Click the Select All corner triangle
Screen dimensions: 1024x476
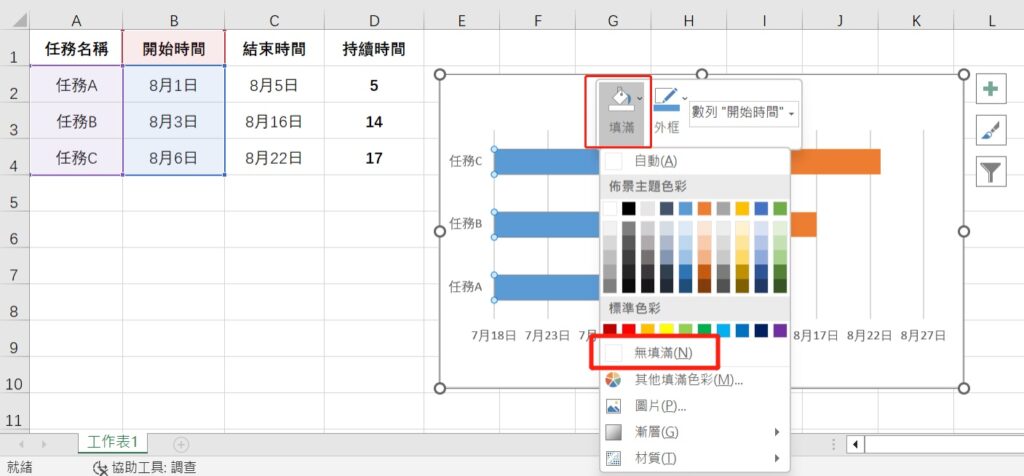point(20,21)
